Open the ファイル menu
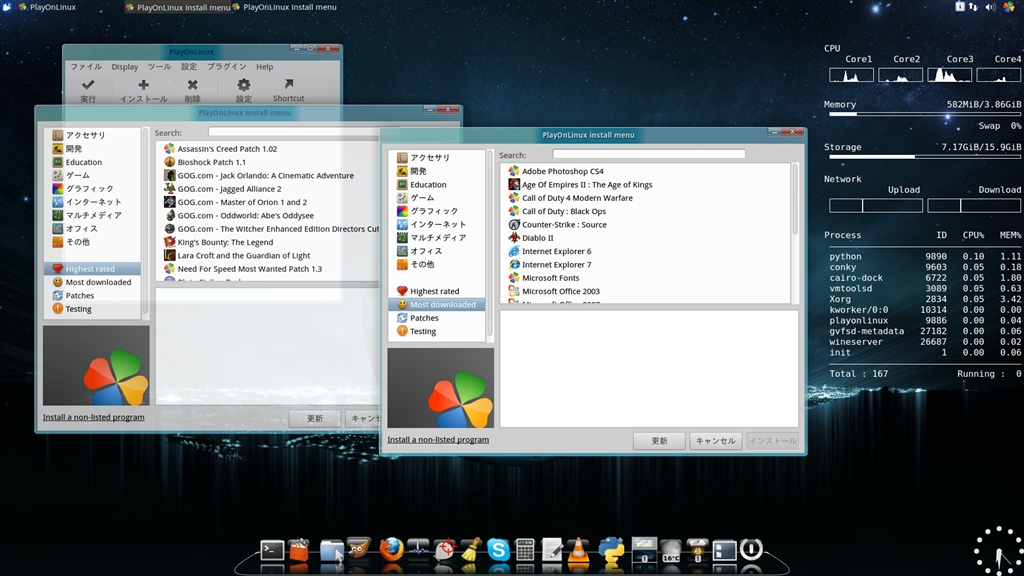The width and height of the screenshot is (1024, 576). pos(85,67)
